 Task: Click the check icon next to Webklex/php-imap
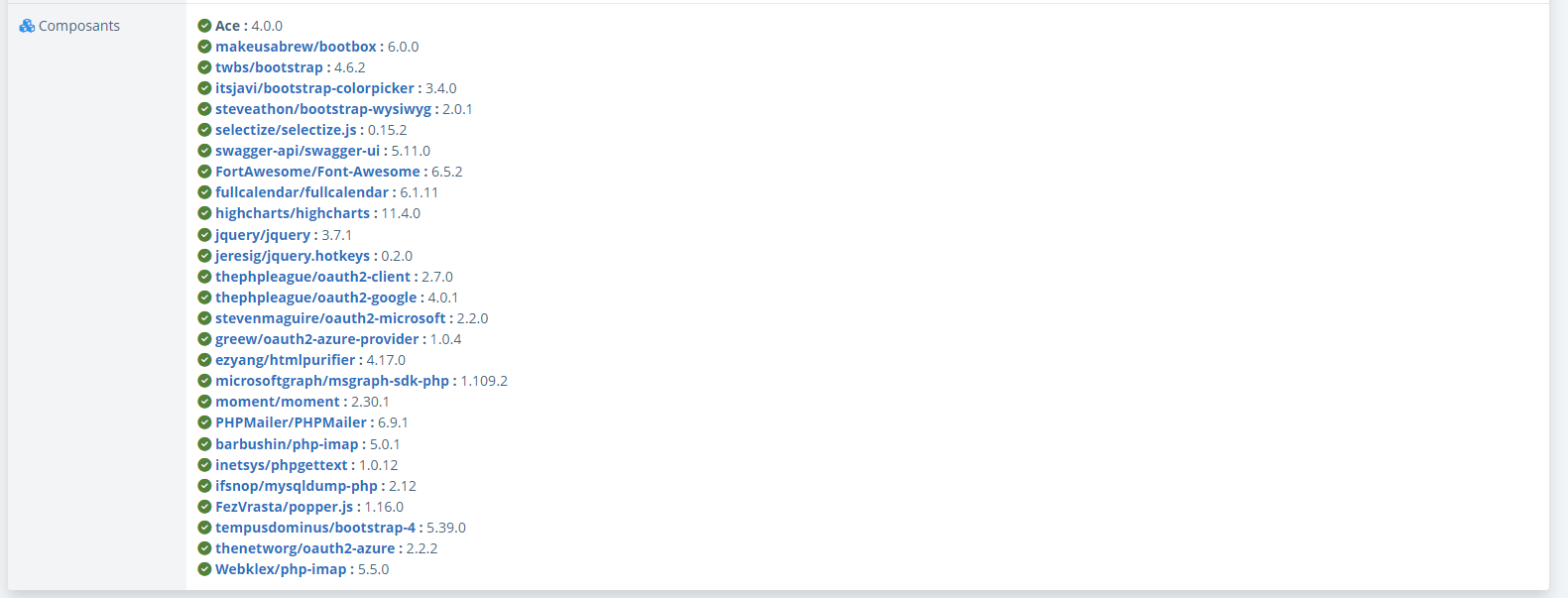coord(204,569)
